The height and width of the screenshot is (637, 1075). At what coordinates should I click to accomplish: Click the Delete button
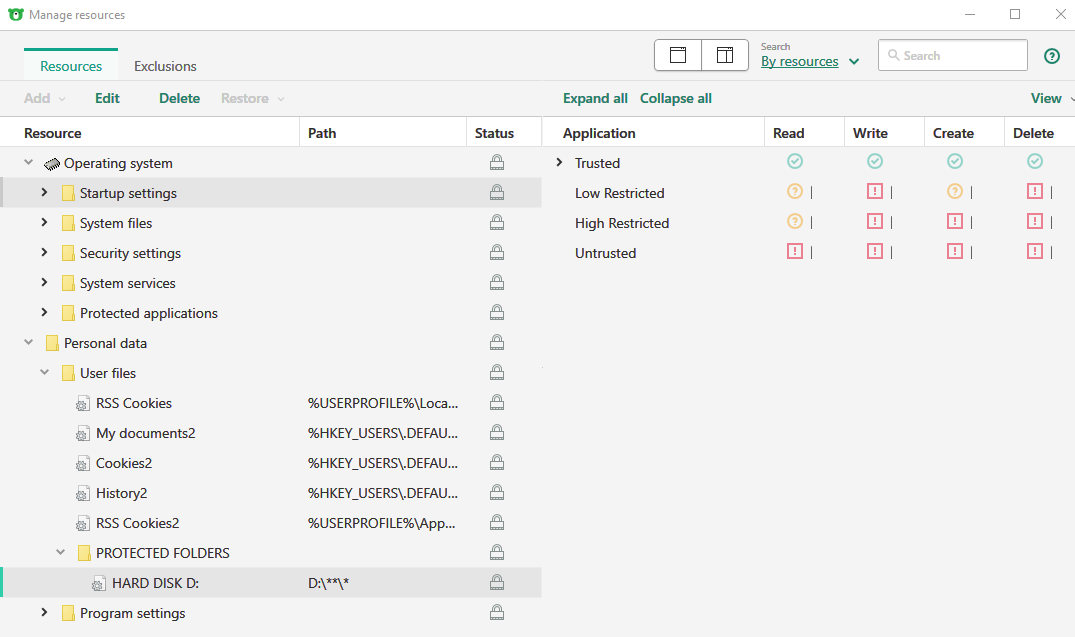point(179,98)
